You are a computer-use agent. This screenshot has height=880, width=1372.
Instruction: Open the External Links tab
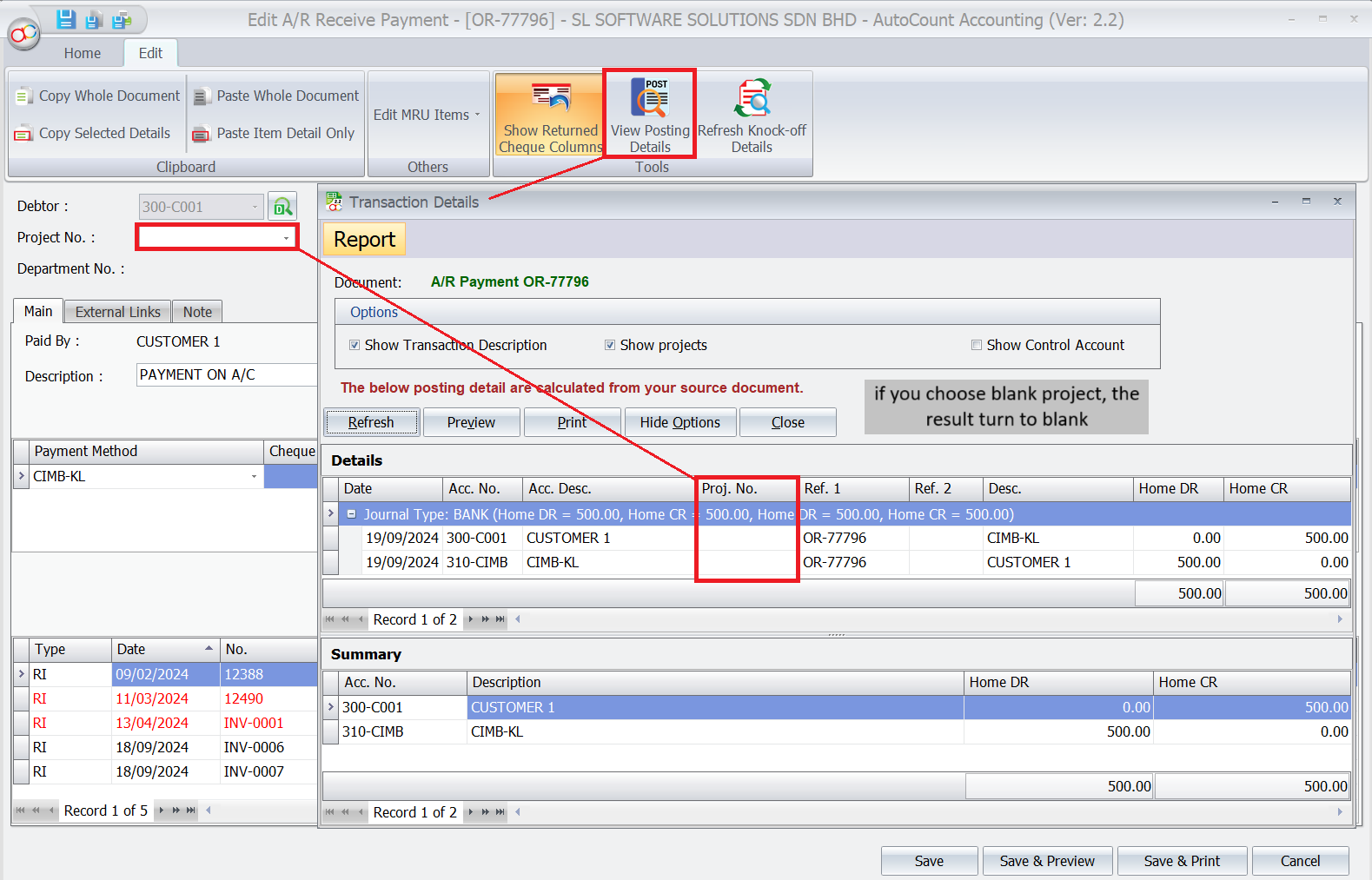point(117,312)
